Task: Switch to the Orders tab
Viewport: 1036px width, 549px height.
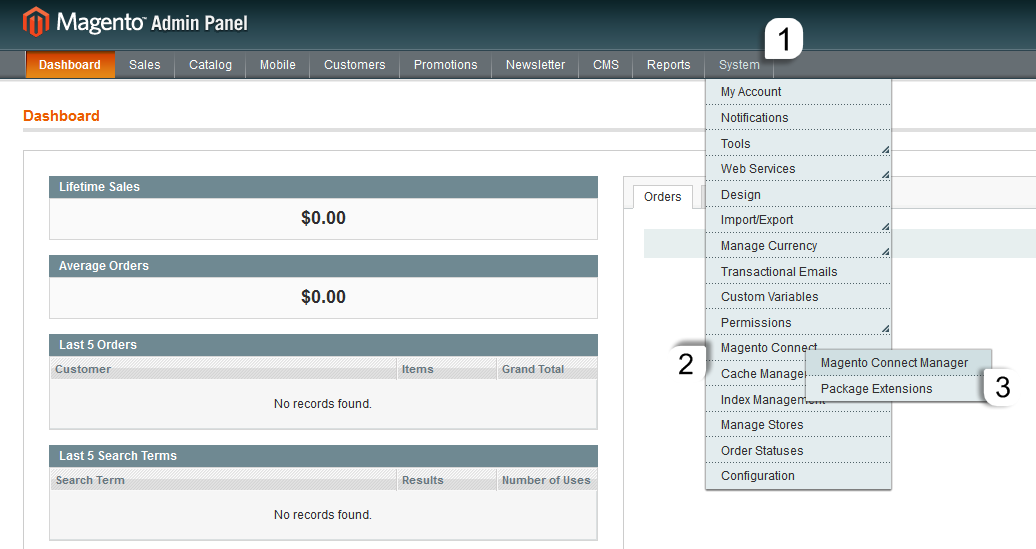Action: [x=663, y=197]
